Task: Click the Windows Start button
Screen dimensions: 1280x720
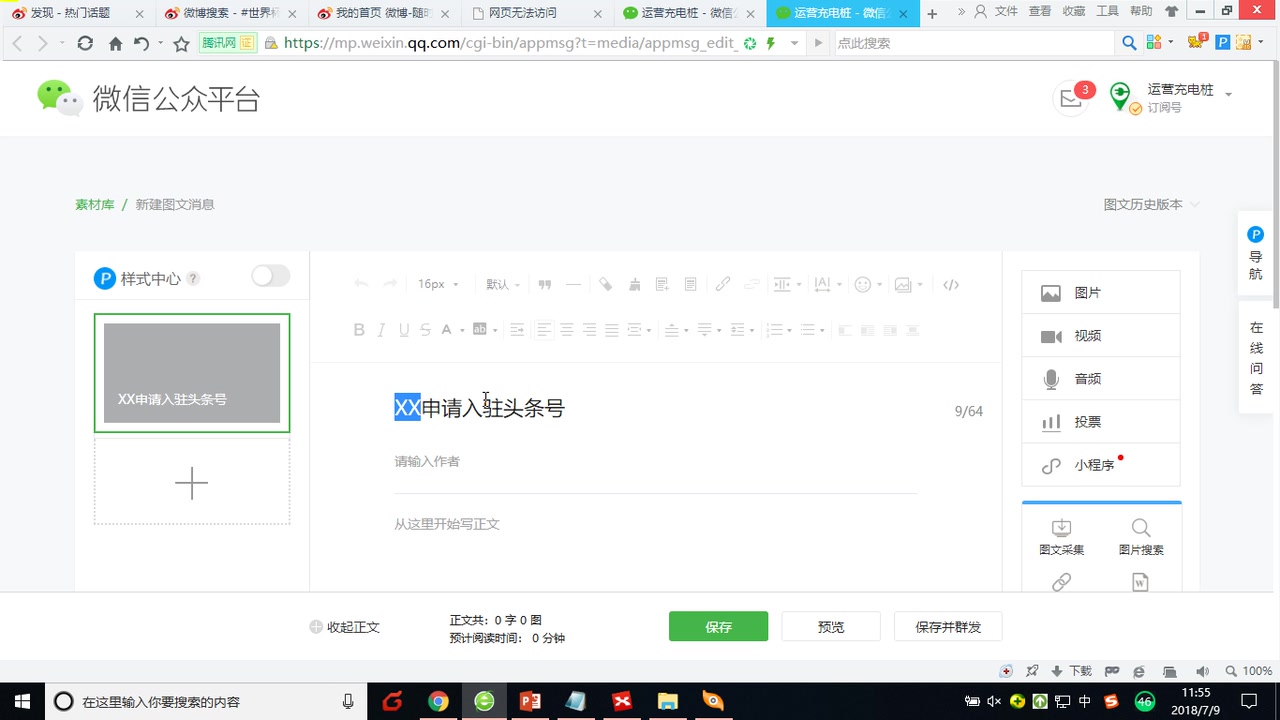Action: (x=22, y=701)
